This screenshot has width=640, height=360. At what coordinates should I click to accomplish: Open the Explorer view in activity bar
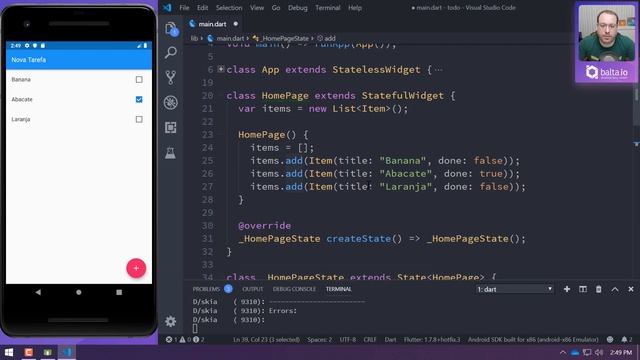point(171,29)
